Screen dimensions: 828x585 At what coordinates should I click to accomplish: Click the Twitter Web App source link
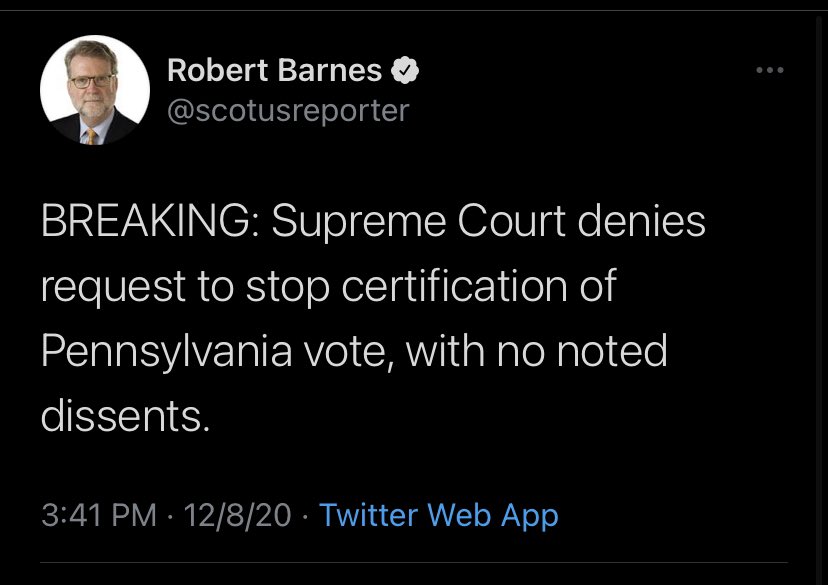coord(439,515)
